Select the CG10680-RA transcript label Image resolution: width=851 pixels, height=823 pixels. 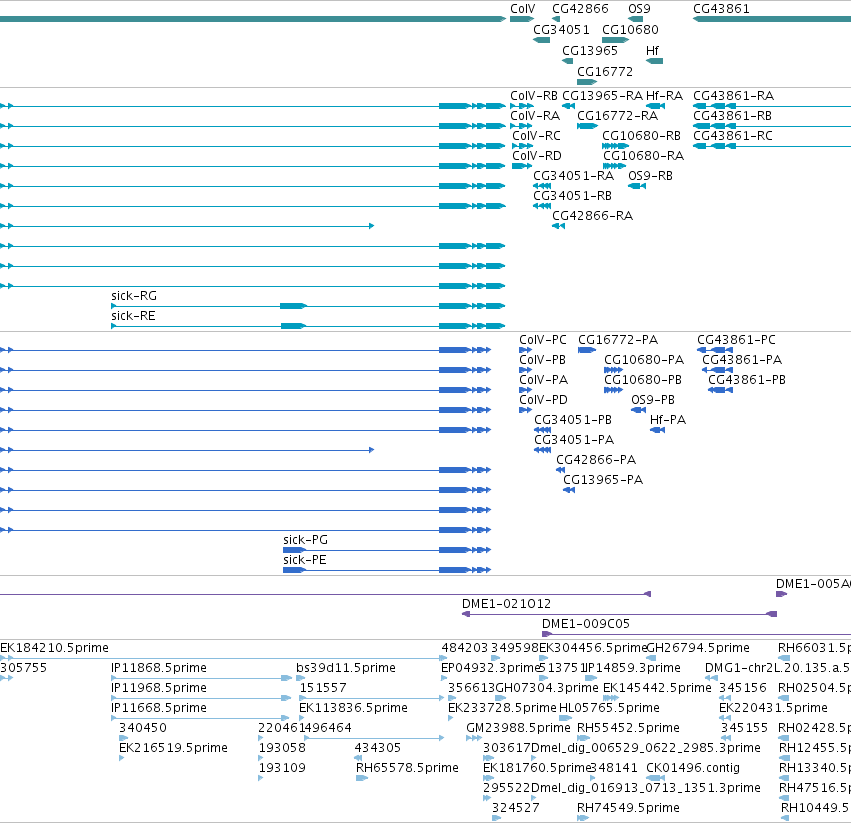(643, 156)
